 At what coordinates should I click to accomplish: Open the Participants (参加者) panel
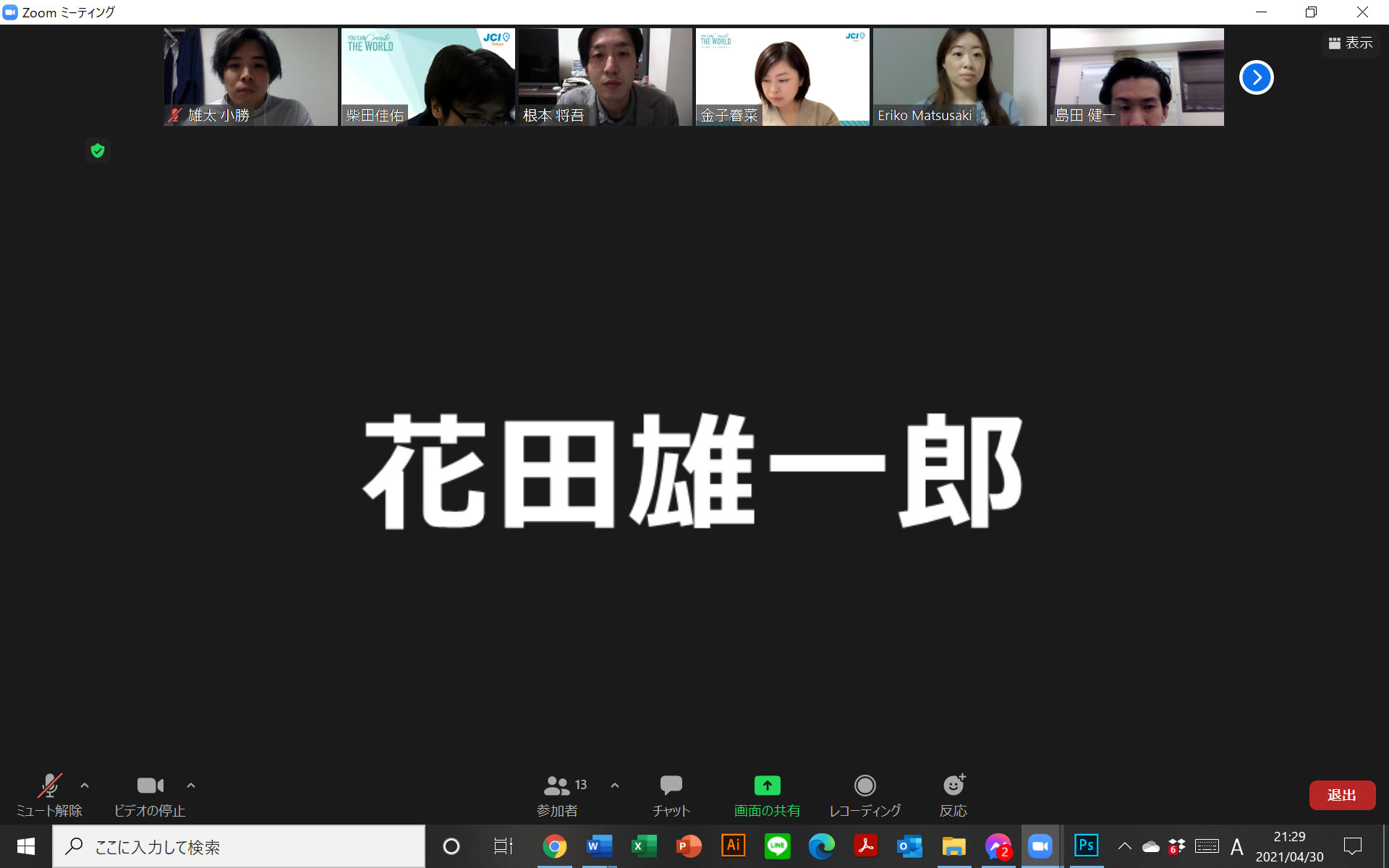coord(558,794)
